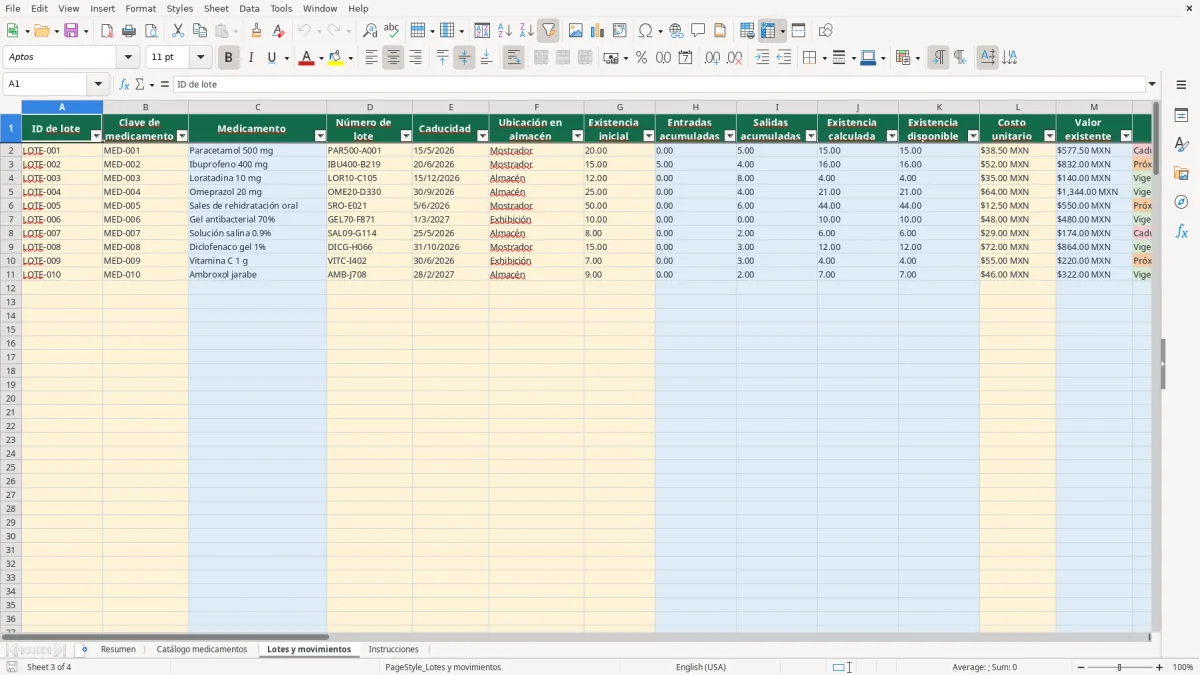Image resolution: width=1200 pixels, height=675 pixels.
Task: Expand the Name Box dropdown
Action: tap(98, 85)
